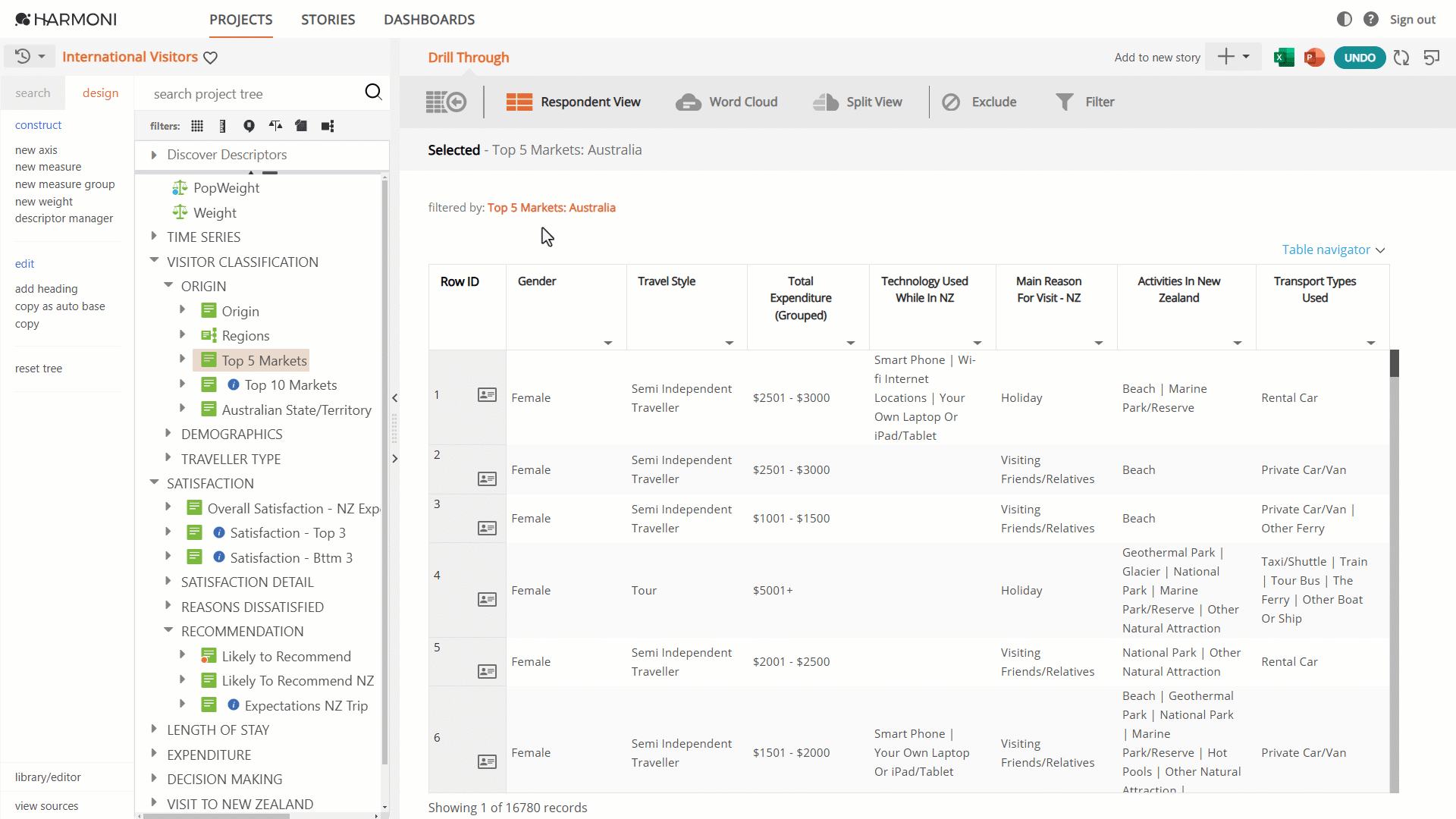1456x819 pixels.
Task: Click the back to table icon
Action: pos(446,102)
